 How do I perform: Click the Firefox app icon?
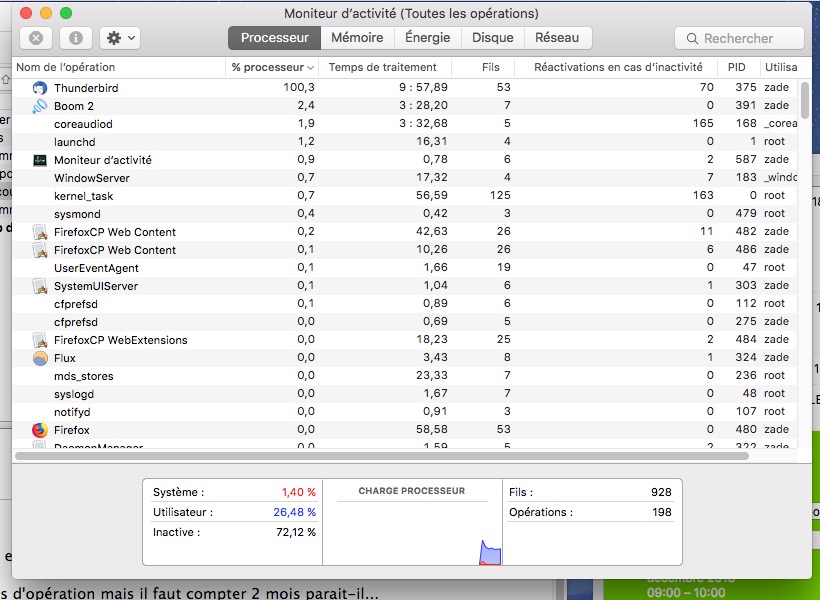(40, 430)
